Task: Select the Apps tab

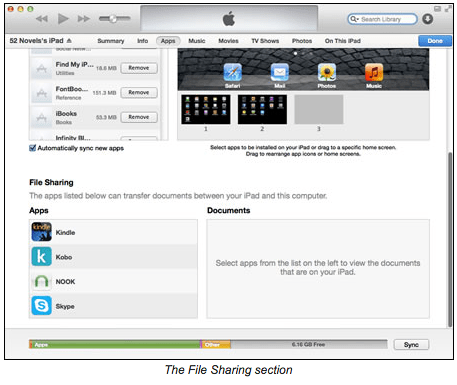Action: (168, 41)
